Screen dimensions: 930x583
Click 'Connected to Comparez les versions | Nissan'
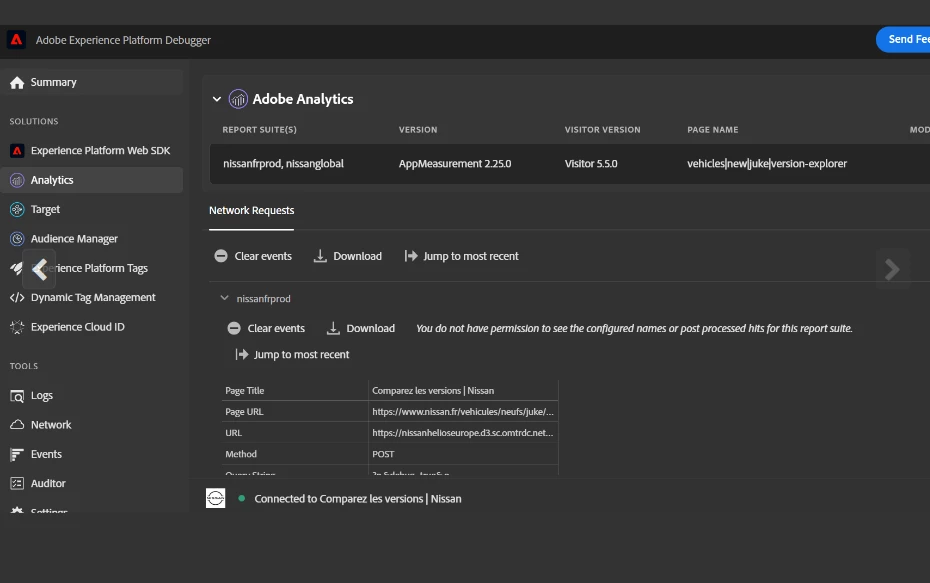click(x=358, y=499)
